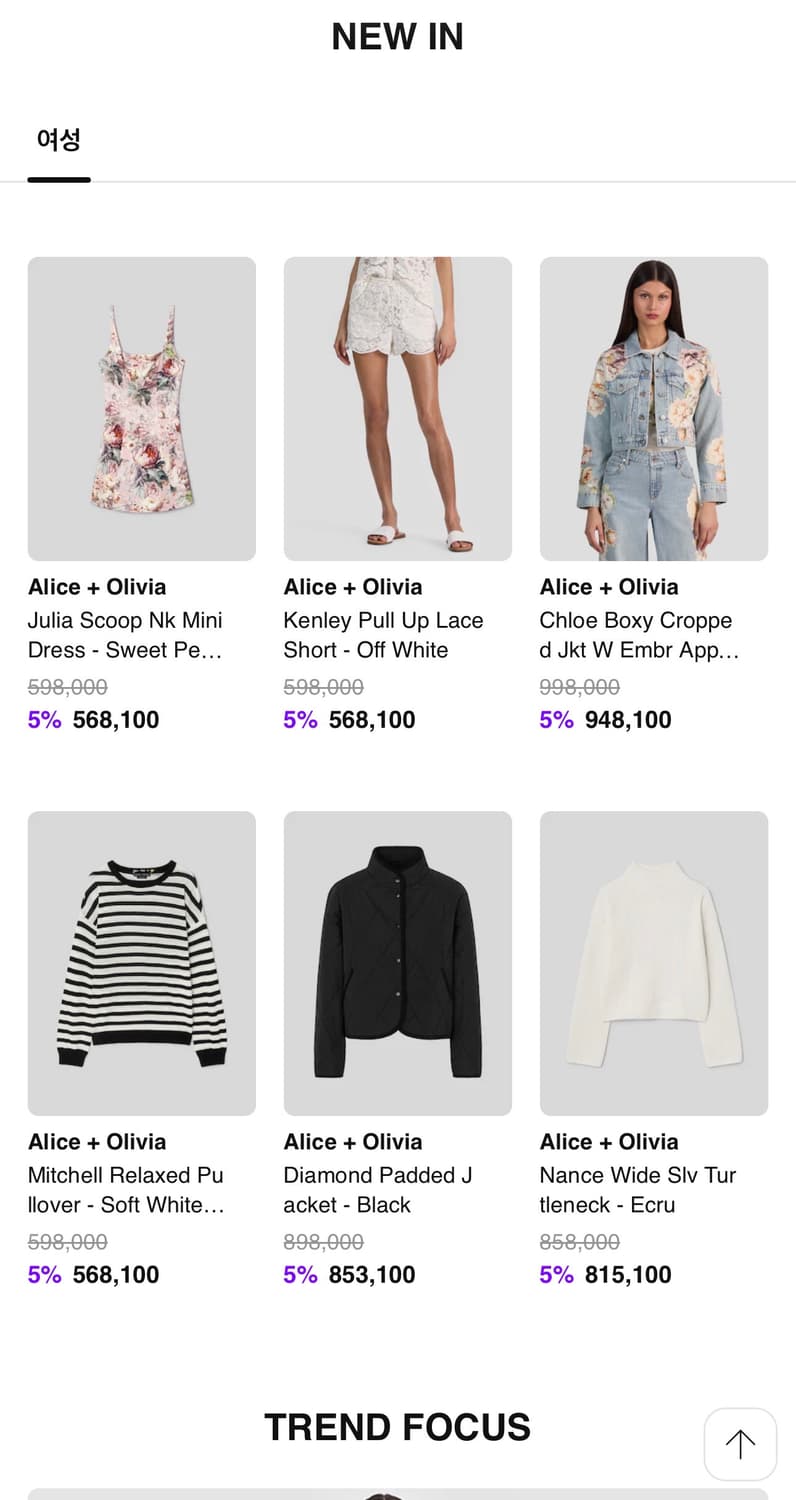Open the Mitchell Relaxed Pullover product page
The width and height of the screenshot is (796, 1500).
point(125,1190)
